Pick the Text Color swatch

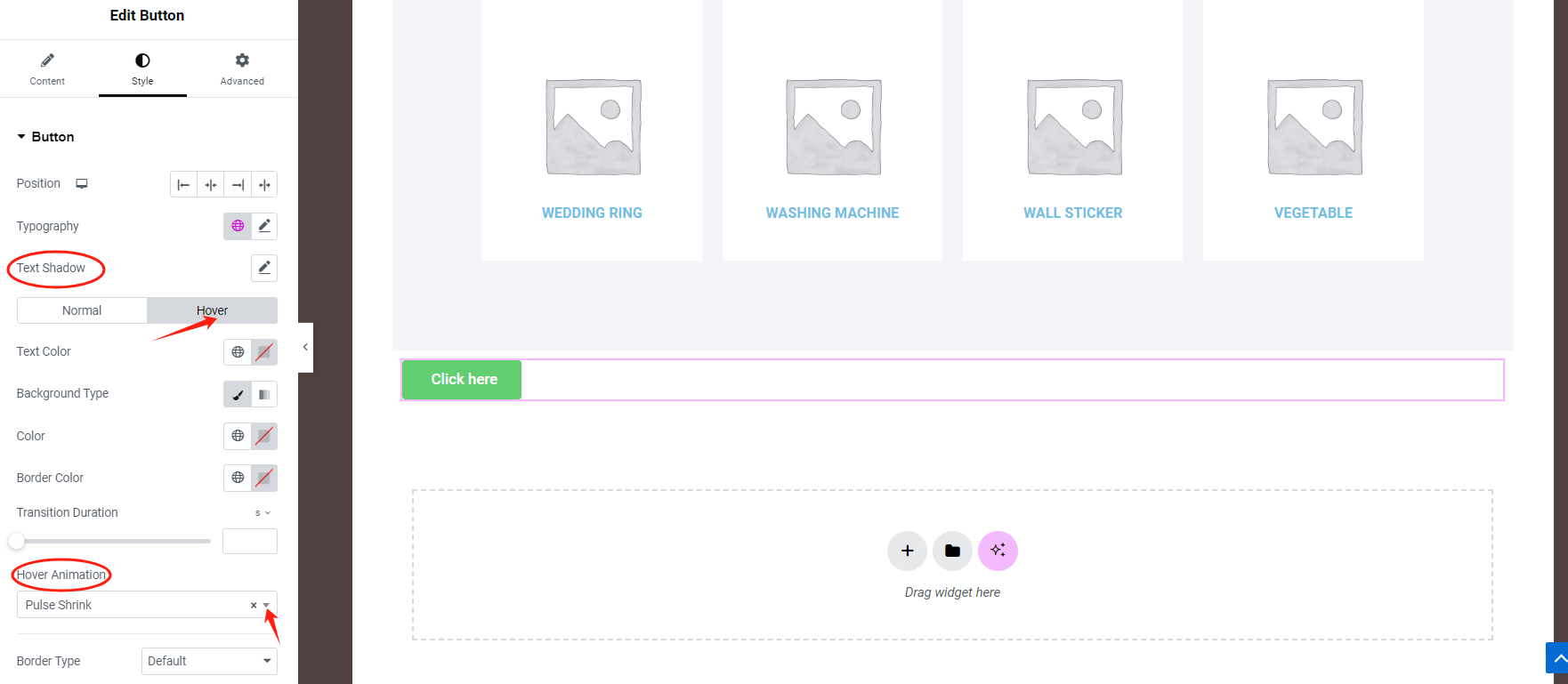(x=264, y=352)
